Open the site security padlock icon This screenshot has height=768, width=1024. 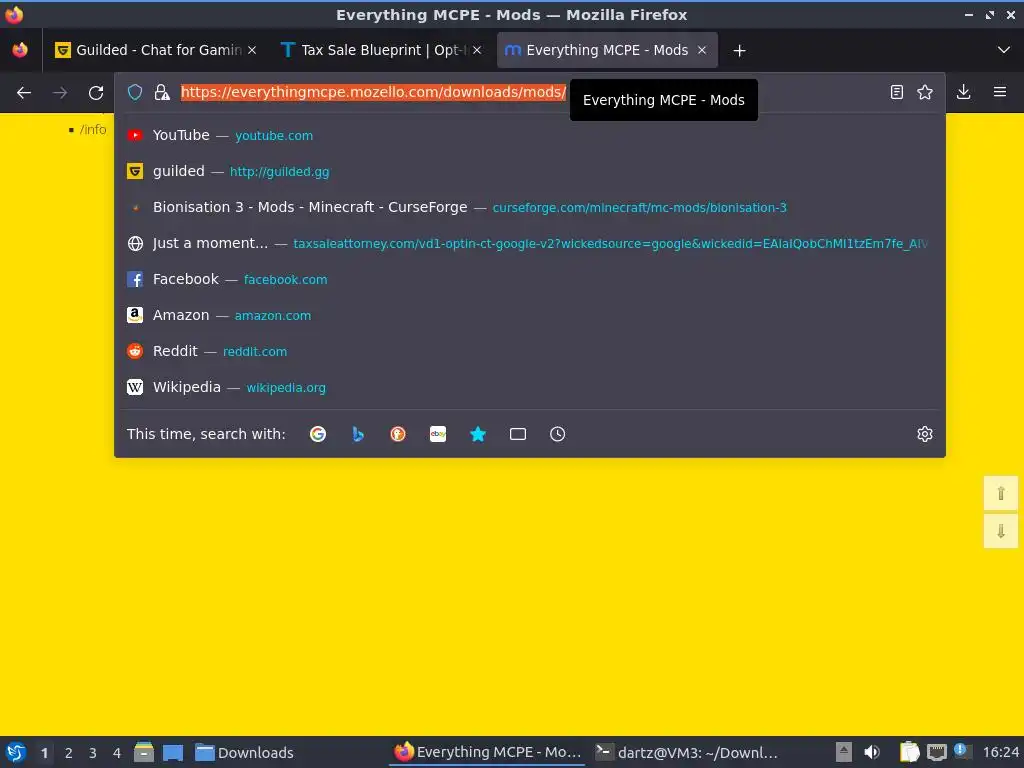[162, 93]
